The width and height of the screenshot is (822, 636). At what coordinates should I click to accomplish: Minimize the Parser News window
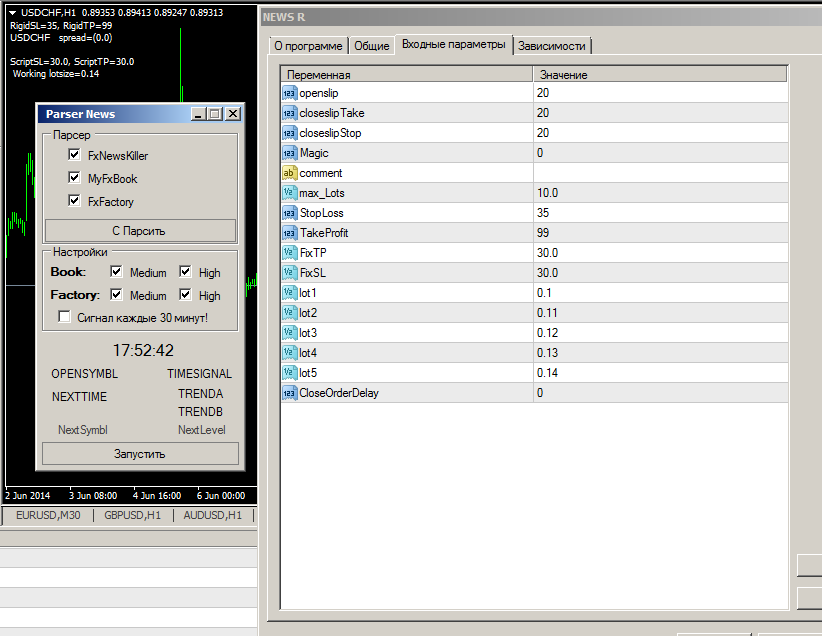click(198, 114)
